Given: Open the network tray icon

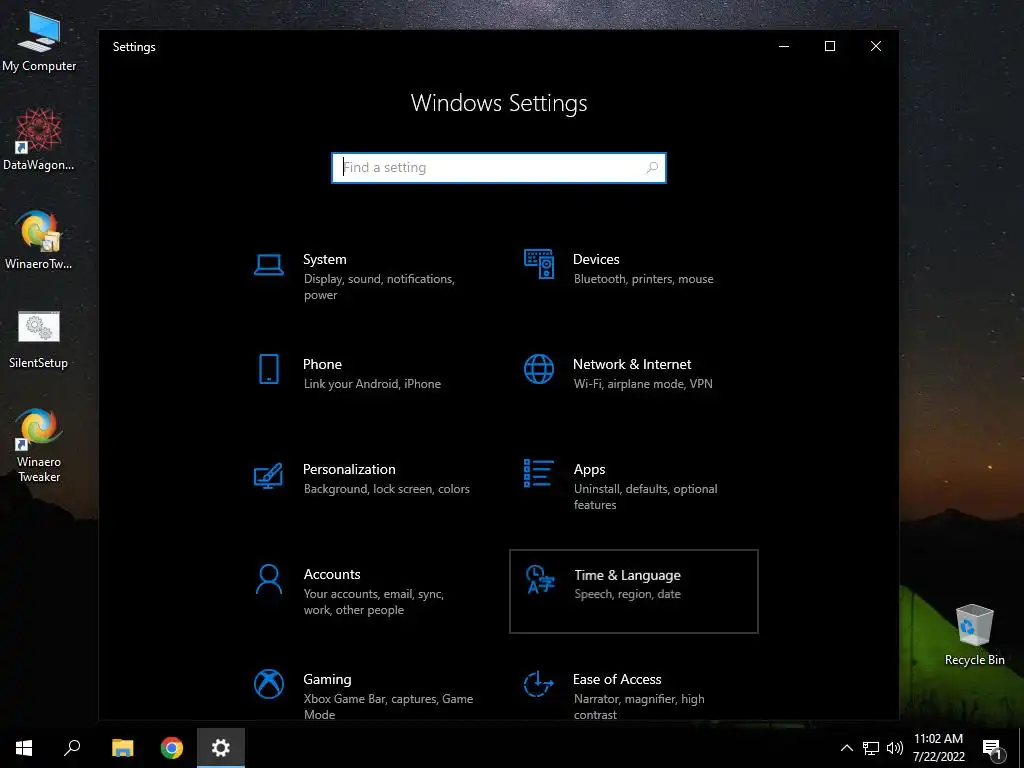Looking at the screenshot, I should 871,748.
